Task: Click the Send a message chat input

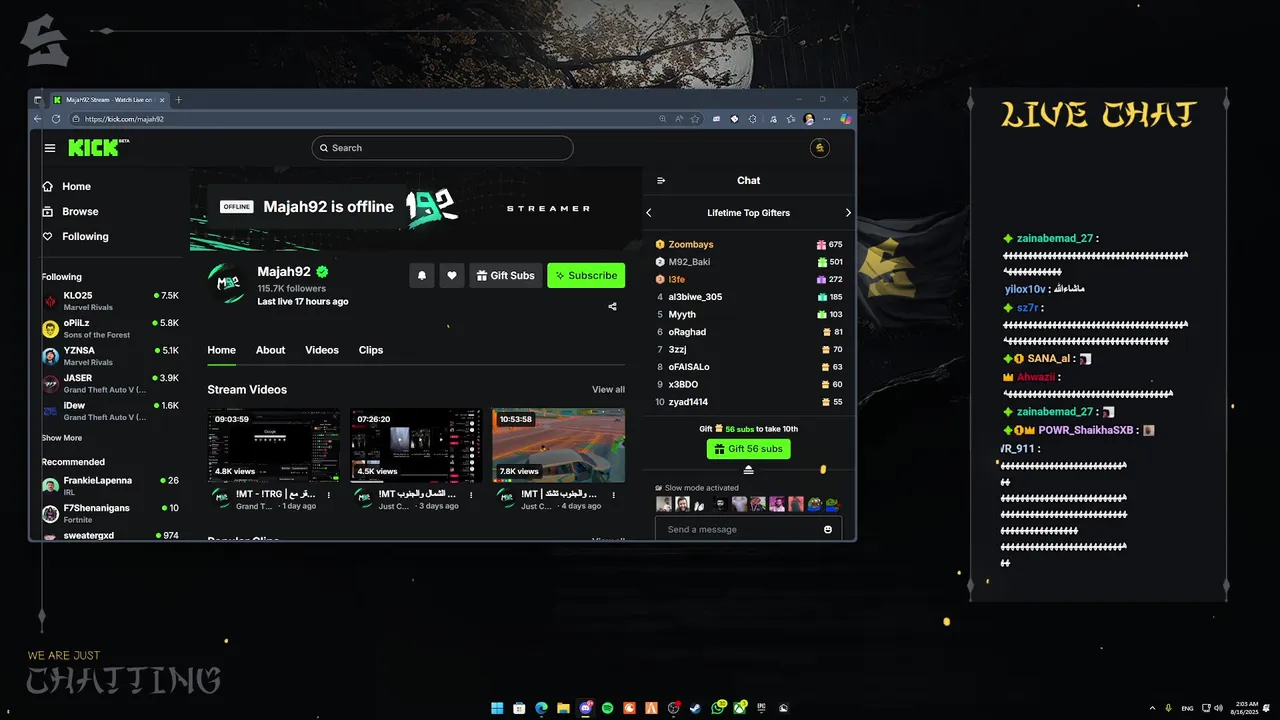Action: [x=748, y=529]
